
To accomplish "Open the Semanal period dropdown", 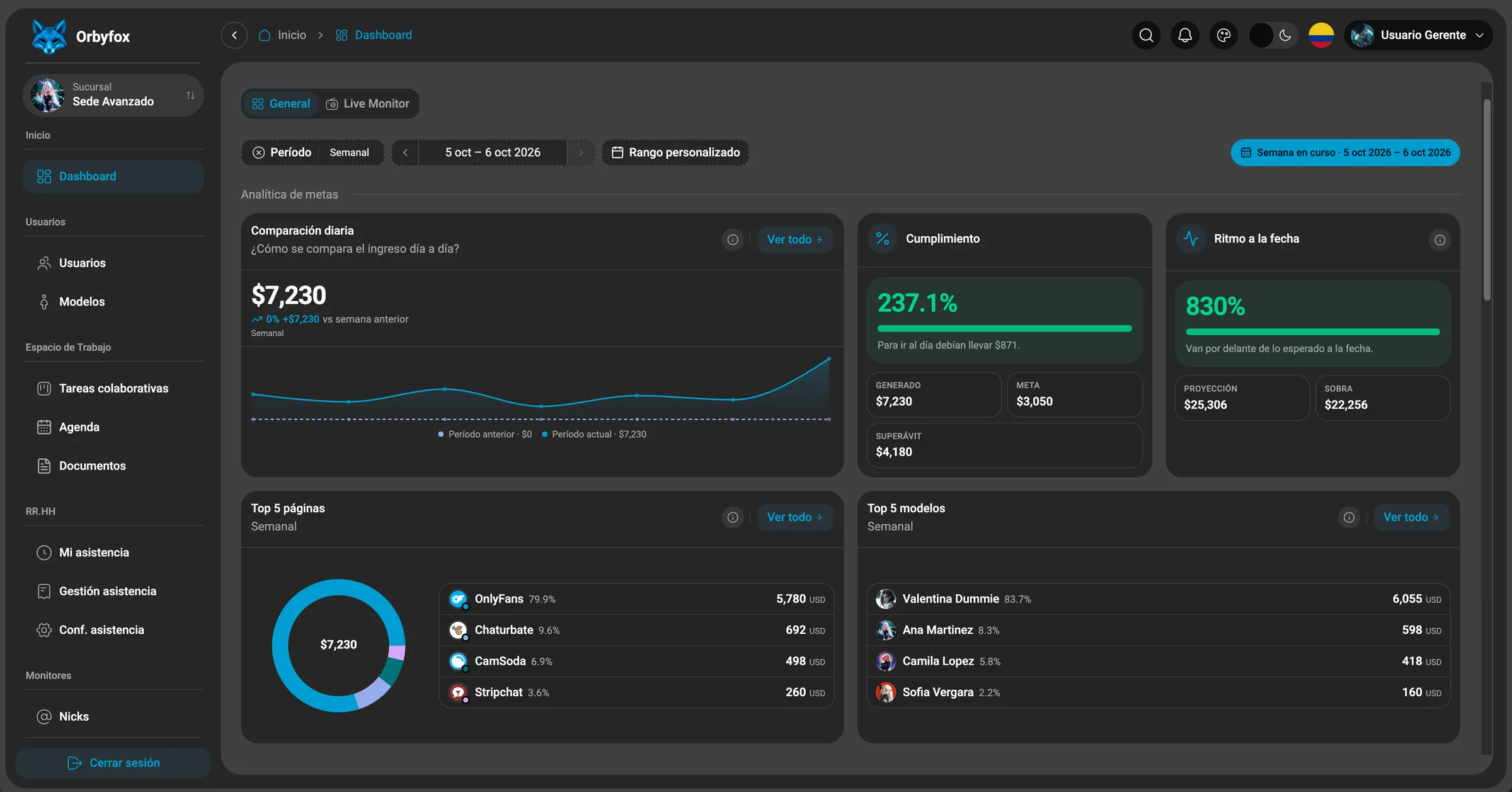I will click(350, 152).
